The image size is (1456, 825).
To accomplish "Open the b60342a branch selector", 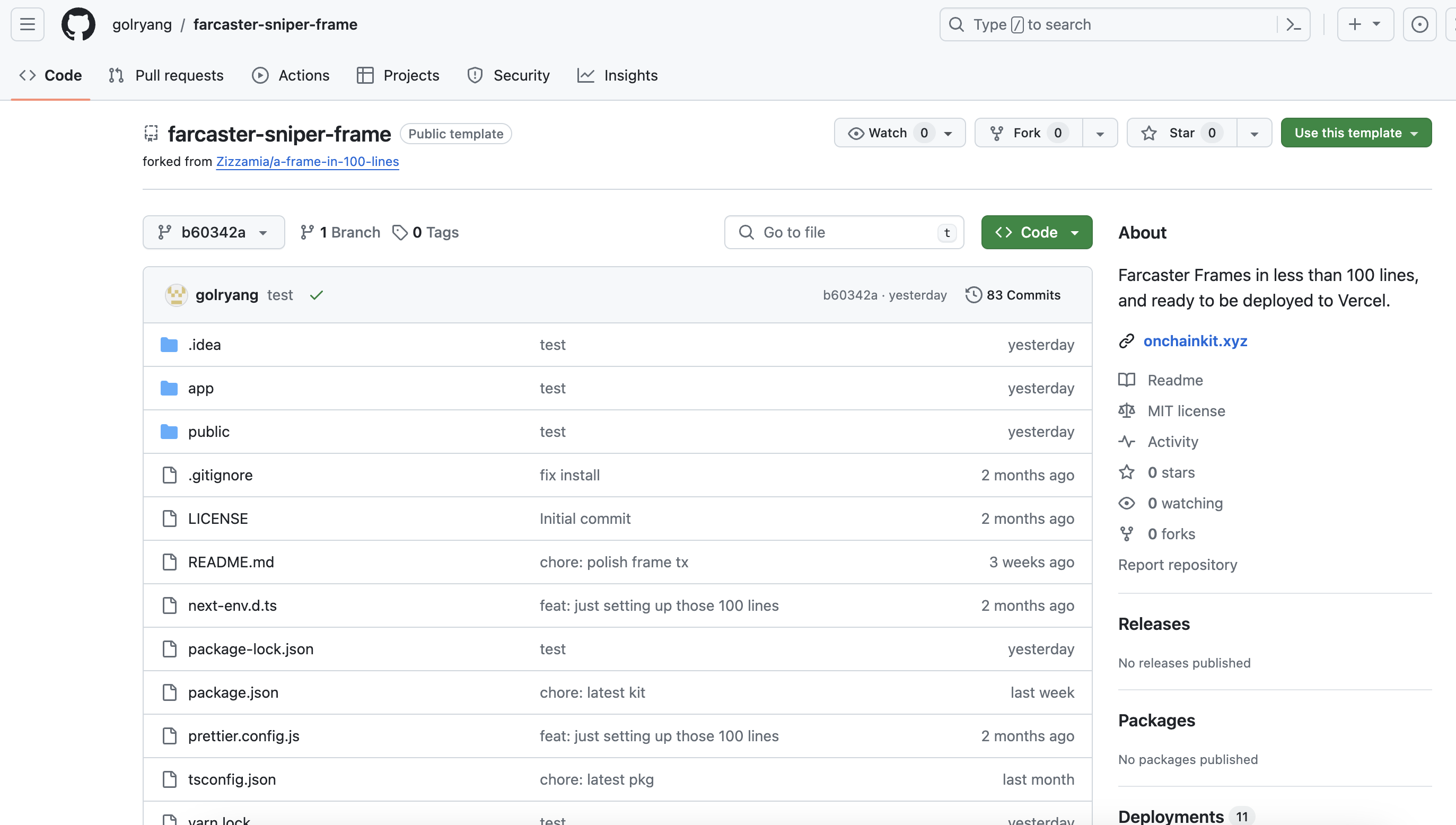I will 214,232.
